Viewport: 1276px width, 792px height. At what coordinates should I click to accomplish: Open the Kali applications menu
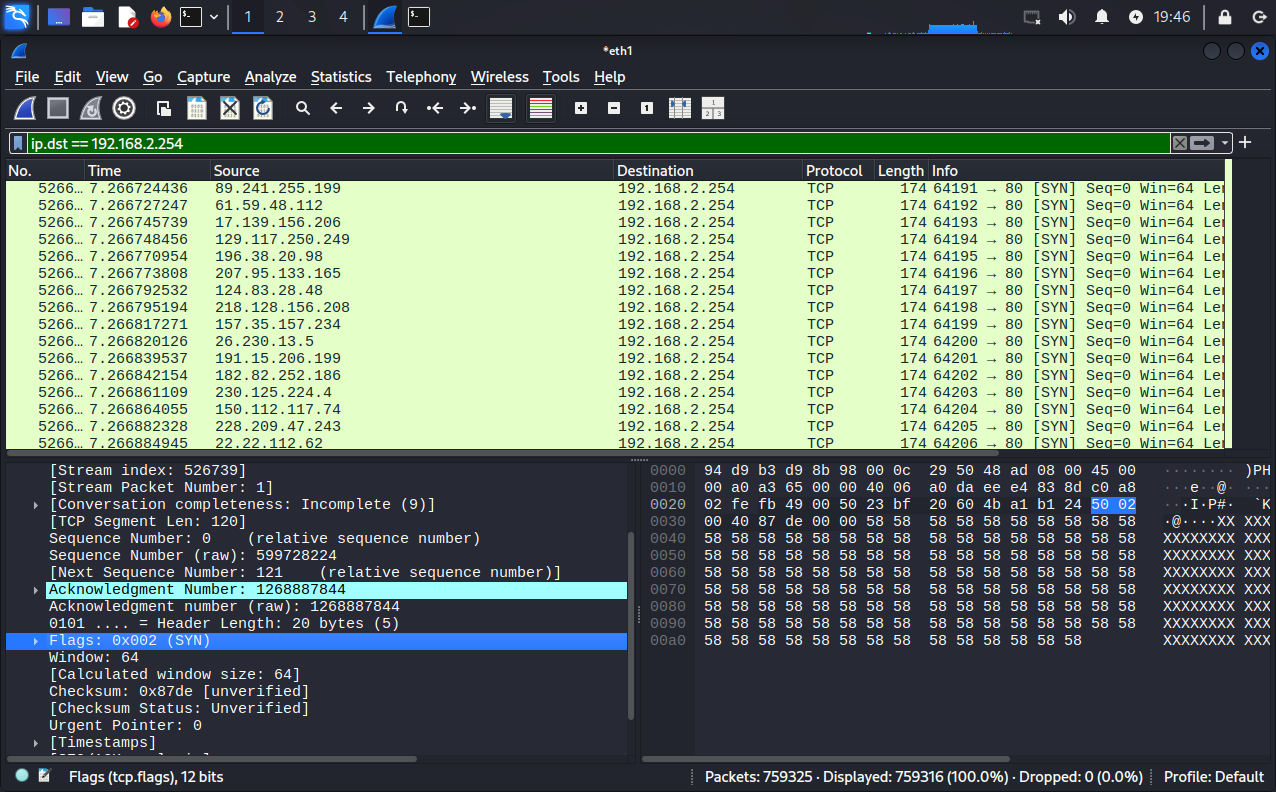click(19, 16)
